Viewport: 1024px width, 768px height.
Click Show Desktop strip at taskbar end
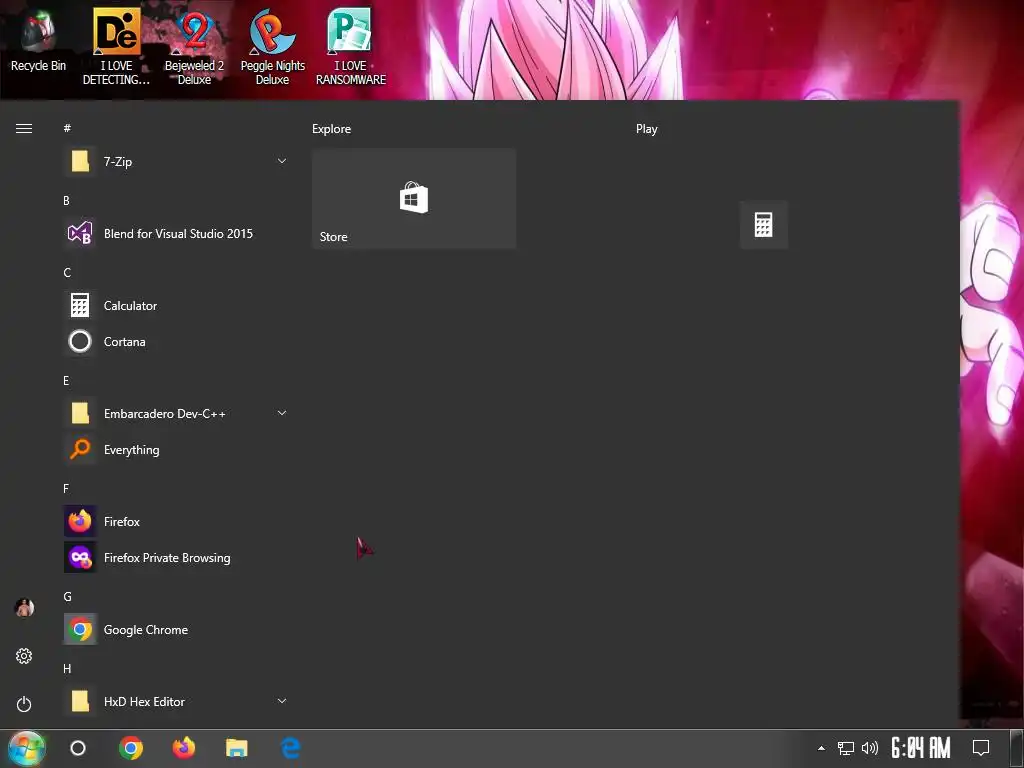point(1017,748)
